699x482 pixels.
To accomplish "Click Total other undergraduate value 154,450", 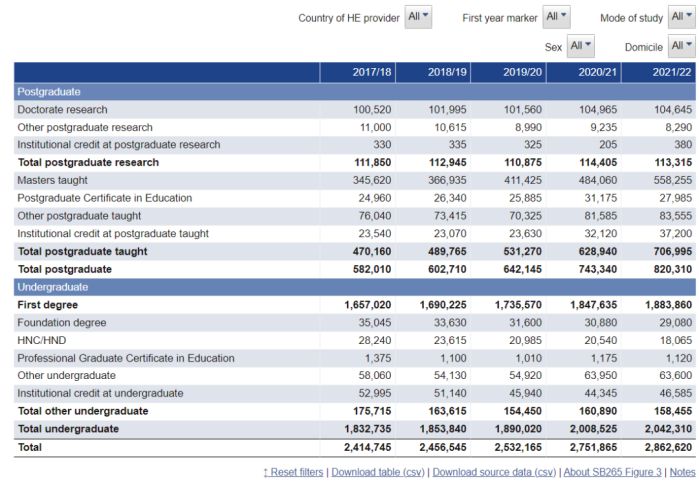I will pos(523,411).
